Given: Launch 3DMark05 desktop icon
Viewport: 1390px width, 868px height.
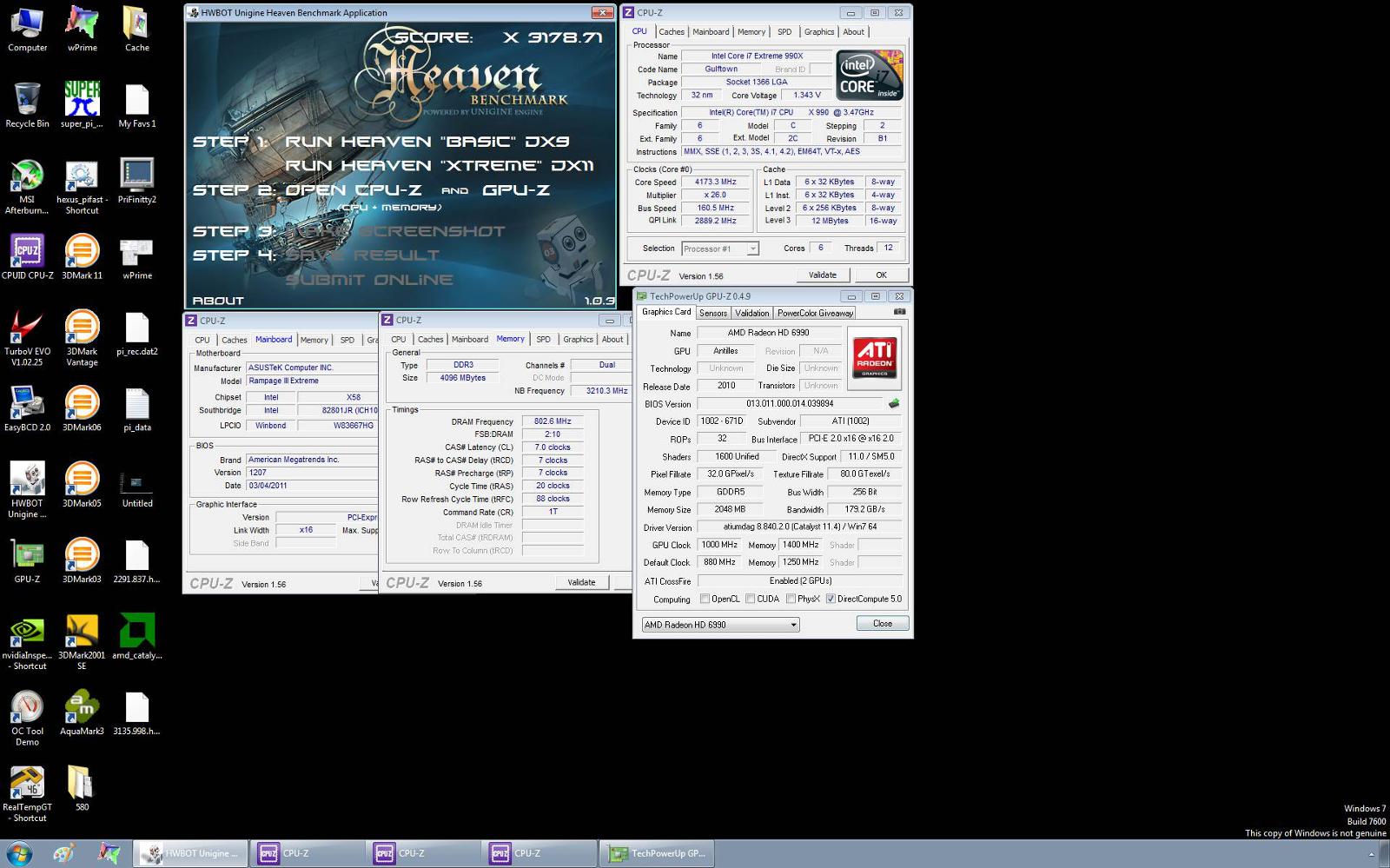Looking at the screenshot, I should point(82,485).
